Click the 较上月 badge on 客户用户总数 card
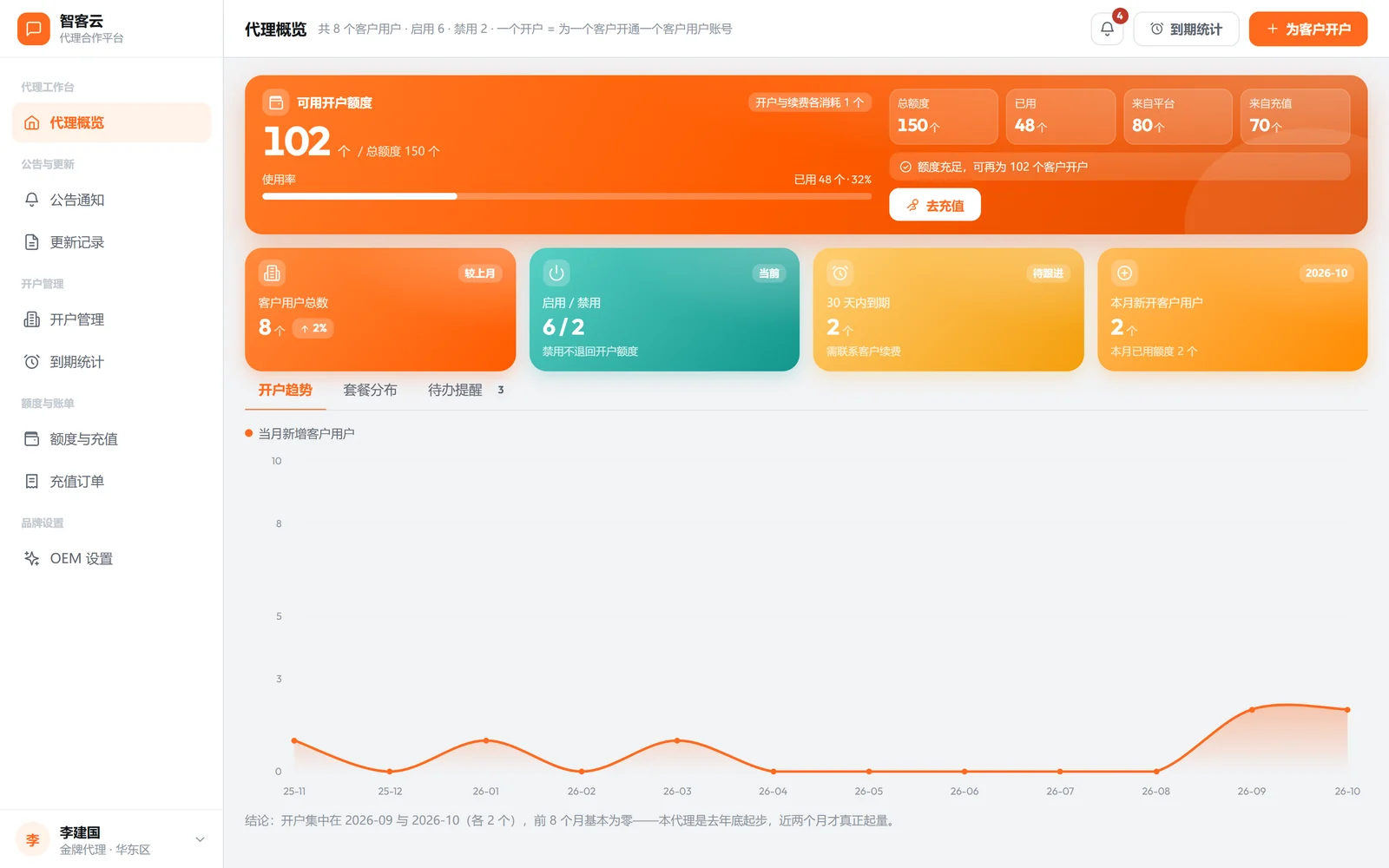Screen dimensions: 1389x868 (480, 273)
